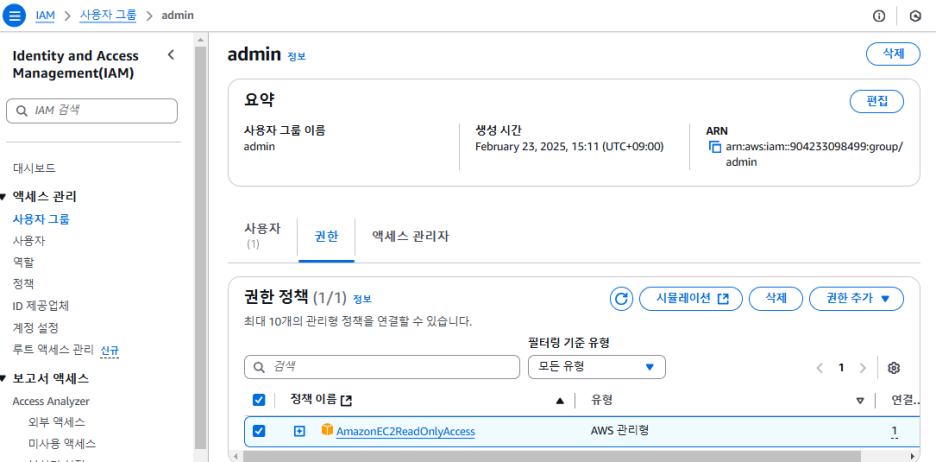Uncheck the AmazonEC2ReadOnlyAccess row checkbox
Screen dimensions: 936x462
(x=259, y=430)
